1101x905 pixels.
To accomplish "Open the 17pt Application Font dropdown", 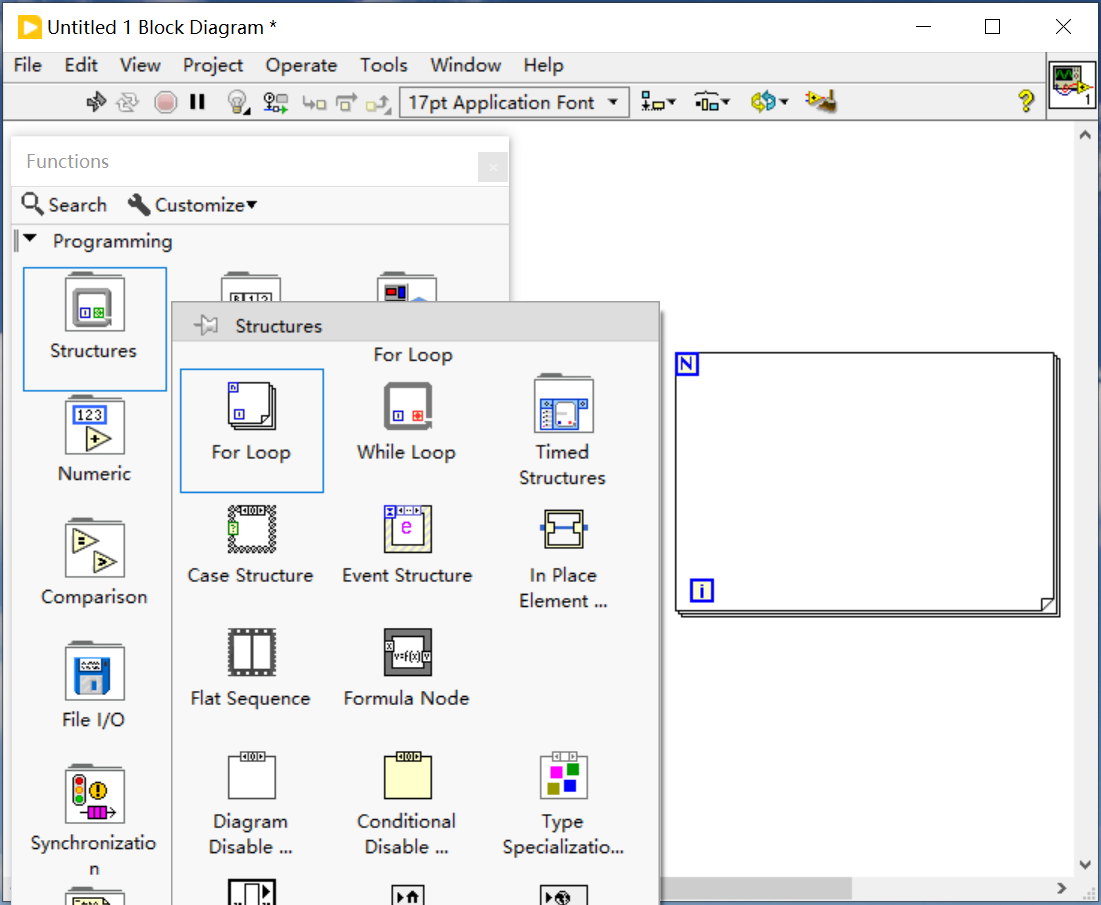I will click(514, 103).
